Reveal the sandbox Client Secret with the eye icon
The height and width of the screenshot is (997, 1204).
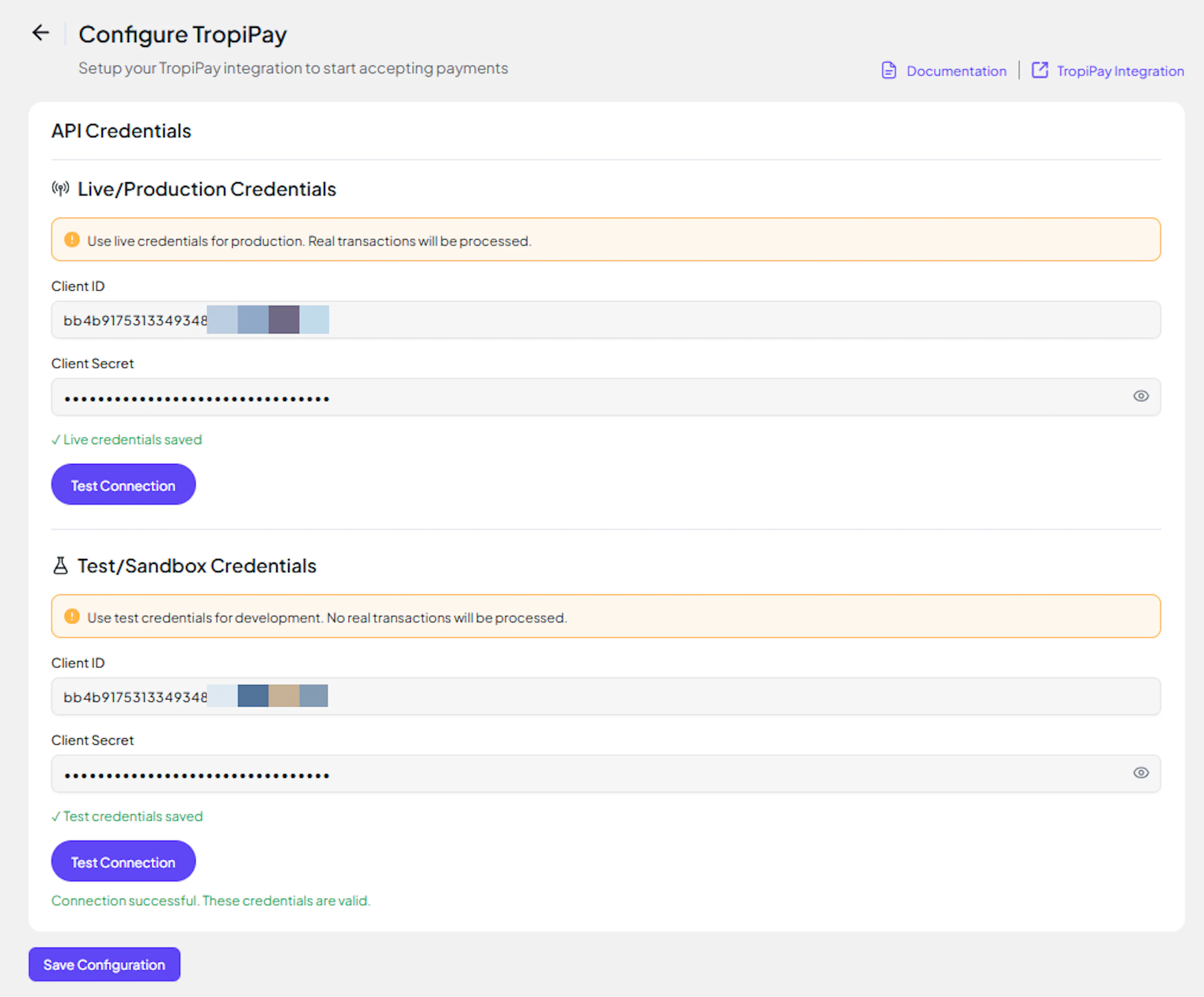coord(1140,773)
